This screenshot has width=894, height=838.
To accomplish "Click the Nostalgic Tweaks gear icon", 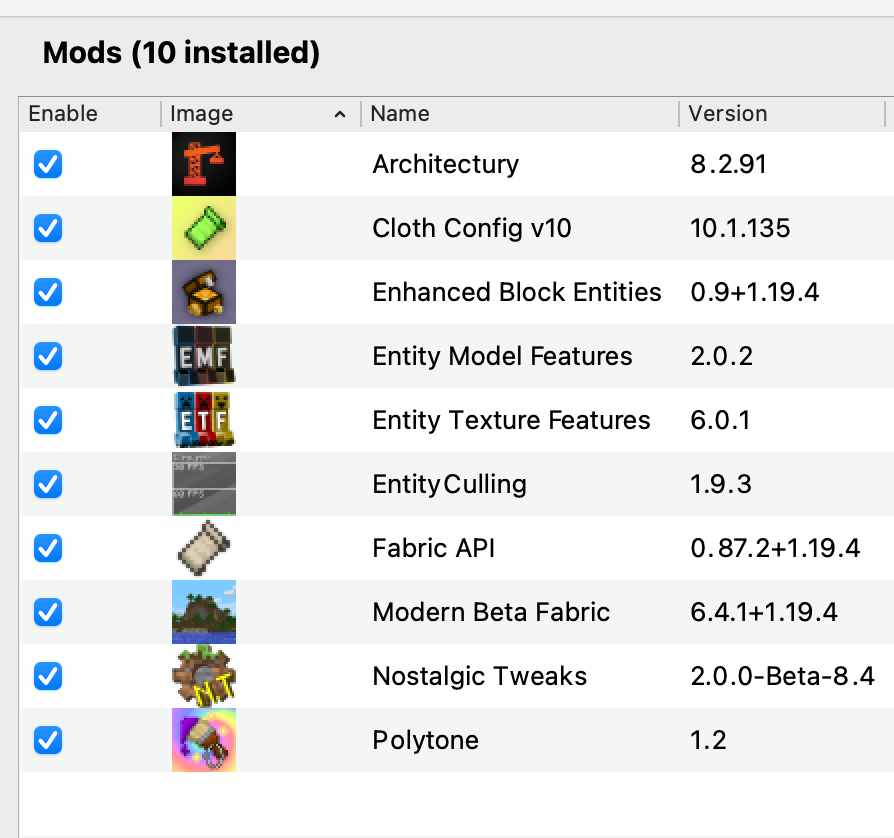I will pyautogui.click(x=204, y=676).
